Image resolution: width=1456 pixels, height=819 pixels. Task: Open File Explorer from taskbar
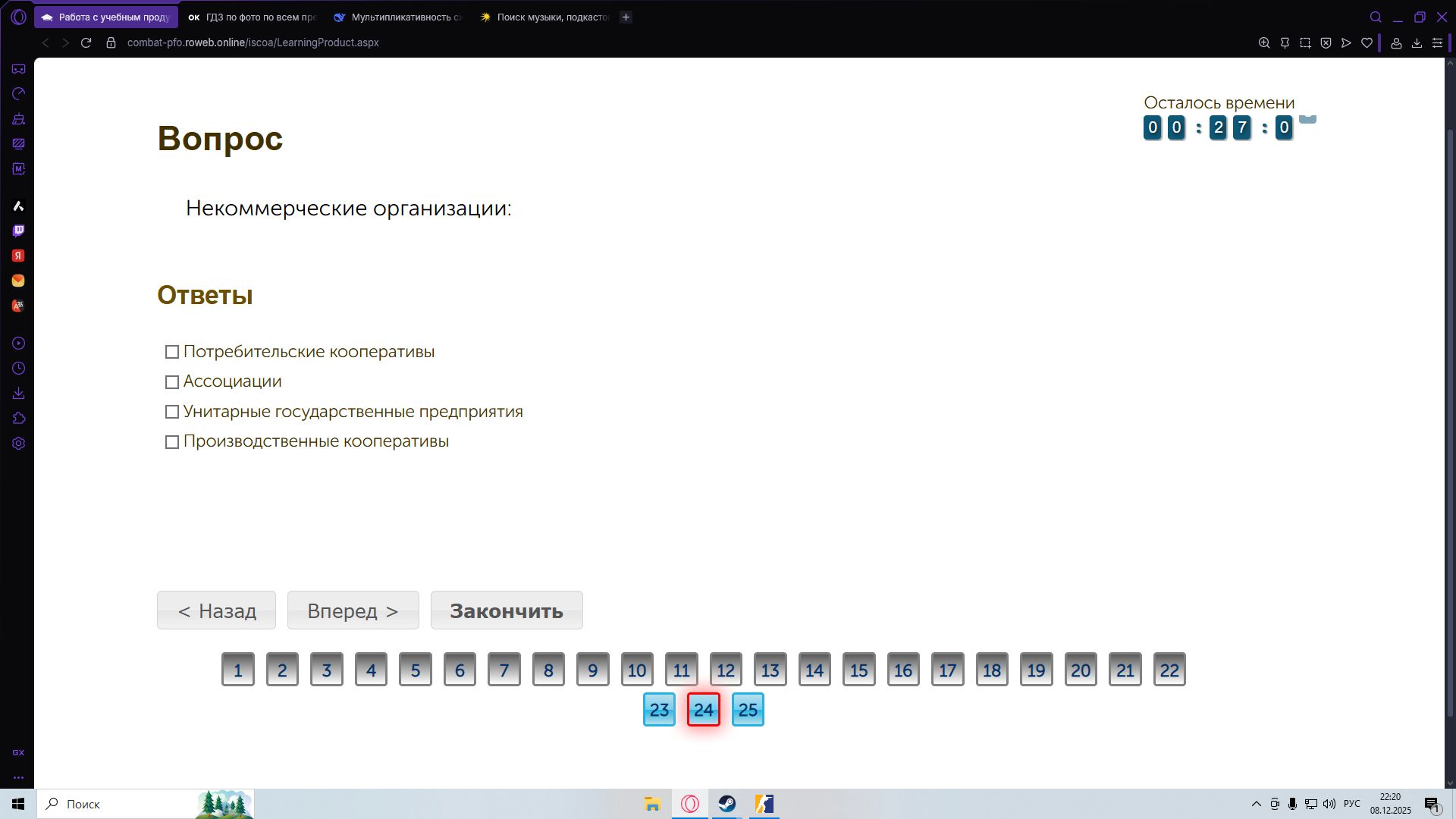click(652, 804)
